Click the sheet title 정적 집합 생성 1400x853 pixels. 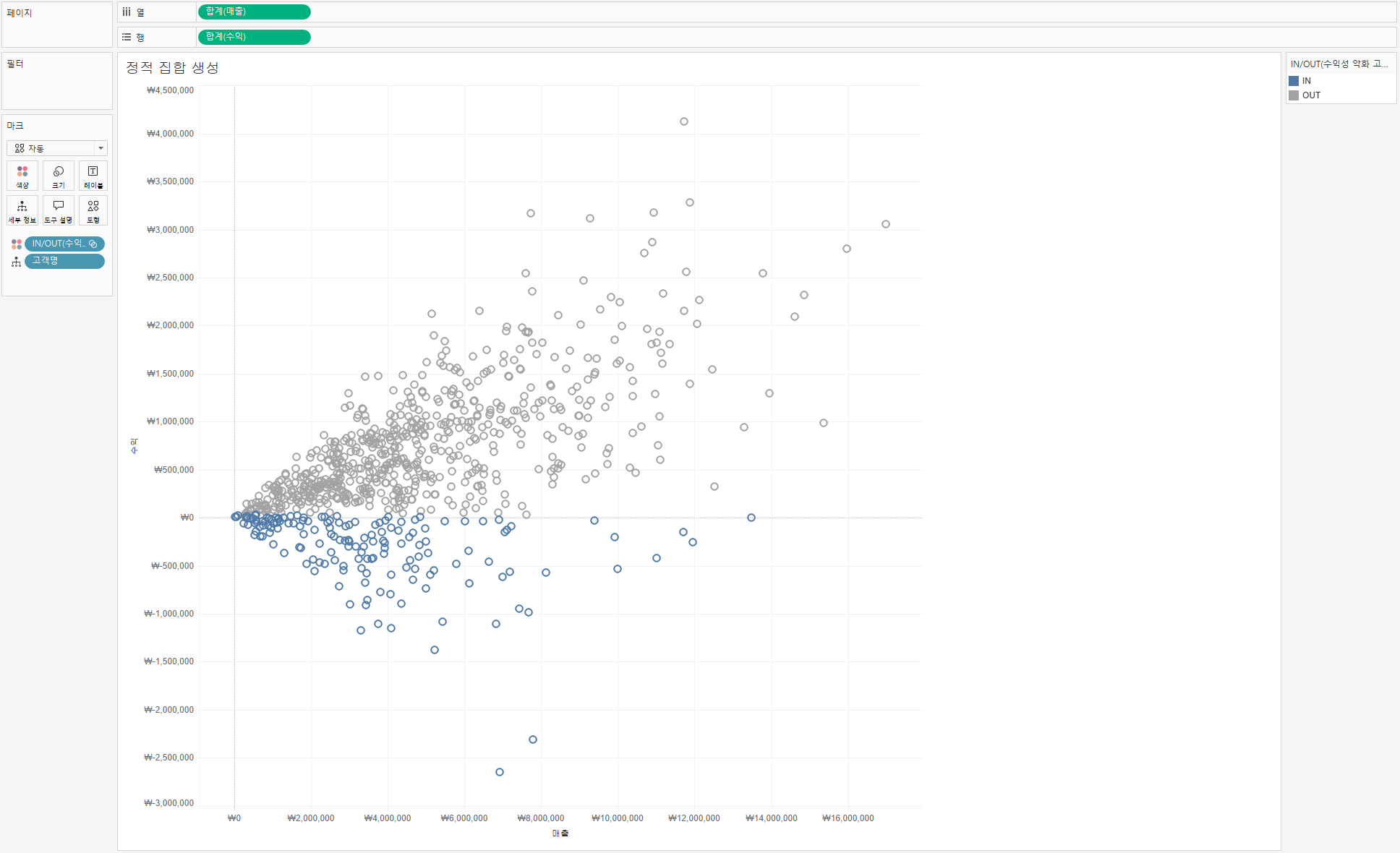click(x=172, y=67)
